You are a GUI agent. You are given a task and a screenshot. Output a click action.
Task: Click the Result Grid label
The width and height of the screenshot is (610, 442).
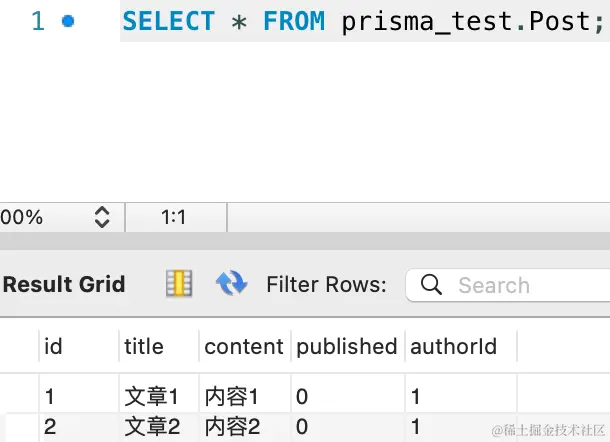pyautogui.click(x=64, y=284)
